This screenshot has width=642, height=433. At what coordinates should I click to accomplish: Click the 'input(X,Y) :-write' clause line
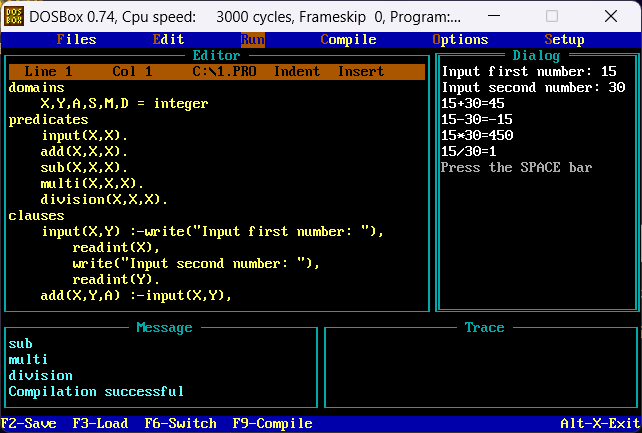pyautogui.click(x=212, y=232)
